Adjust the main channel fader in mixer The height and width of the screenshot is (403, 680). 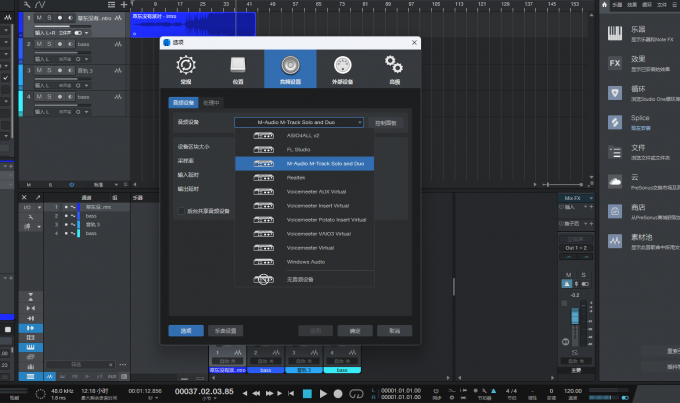pyautogui.click(x=575, y=316)
